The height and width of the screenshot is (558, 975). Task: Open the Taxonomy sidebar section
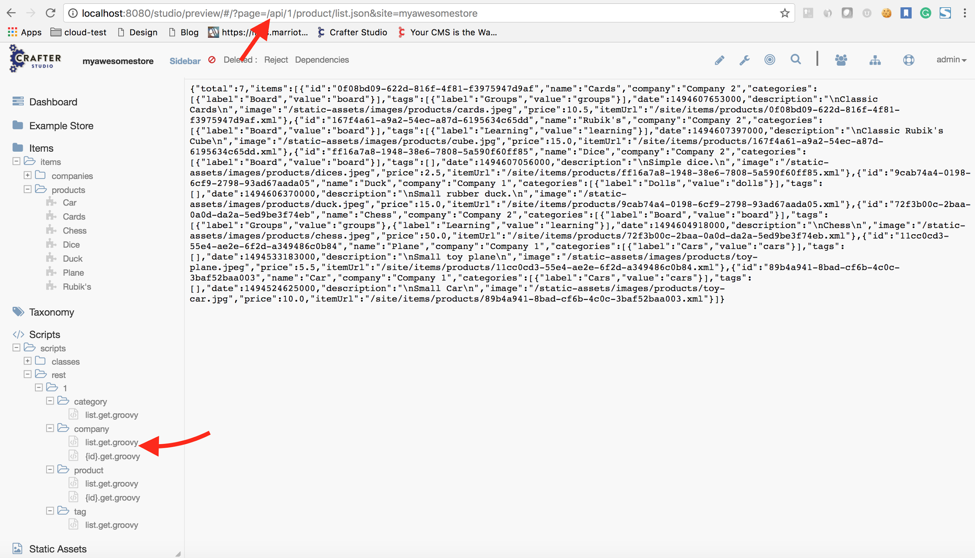[51, 312]
